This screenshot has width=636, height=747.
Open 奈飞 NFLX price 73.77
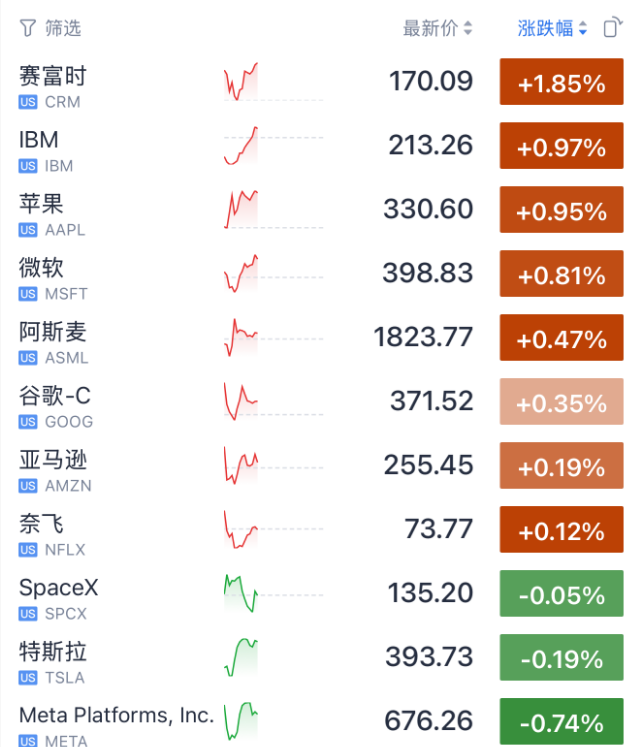(x=439, y=529)
